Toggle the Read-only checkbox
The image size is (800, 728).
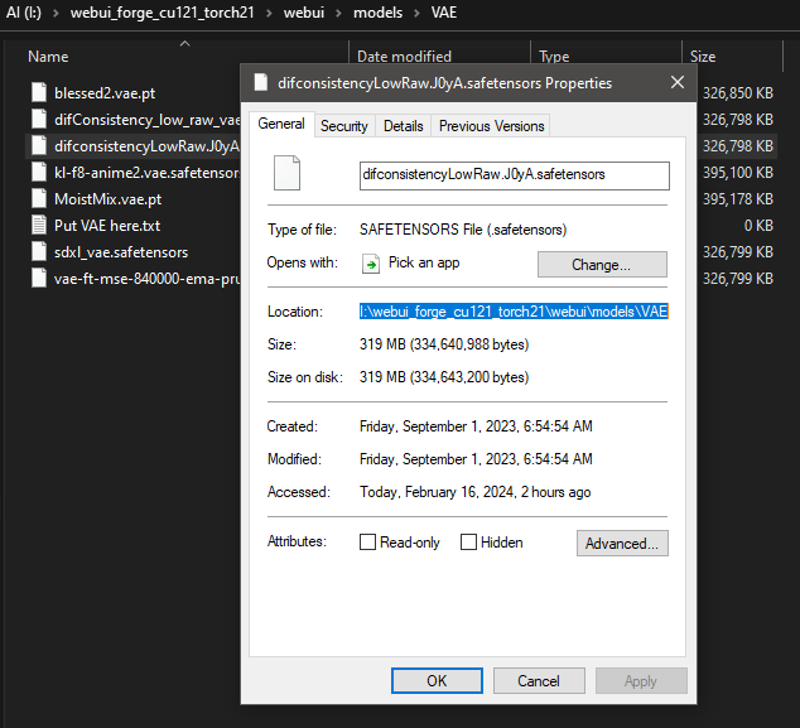click(x=367, y=542)
